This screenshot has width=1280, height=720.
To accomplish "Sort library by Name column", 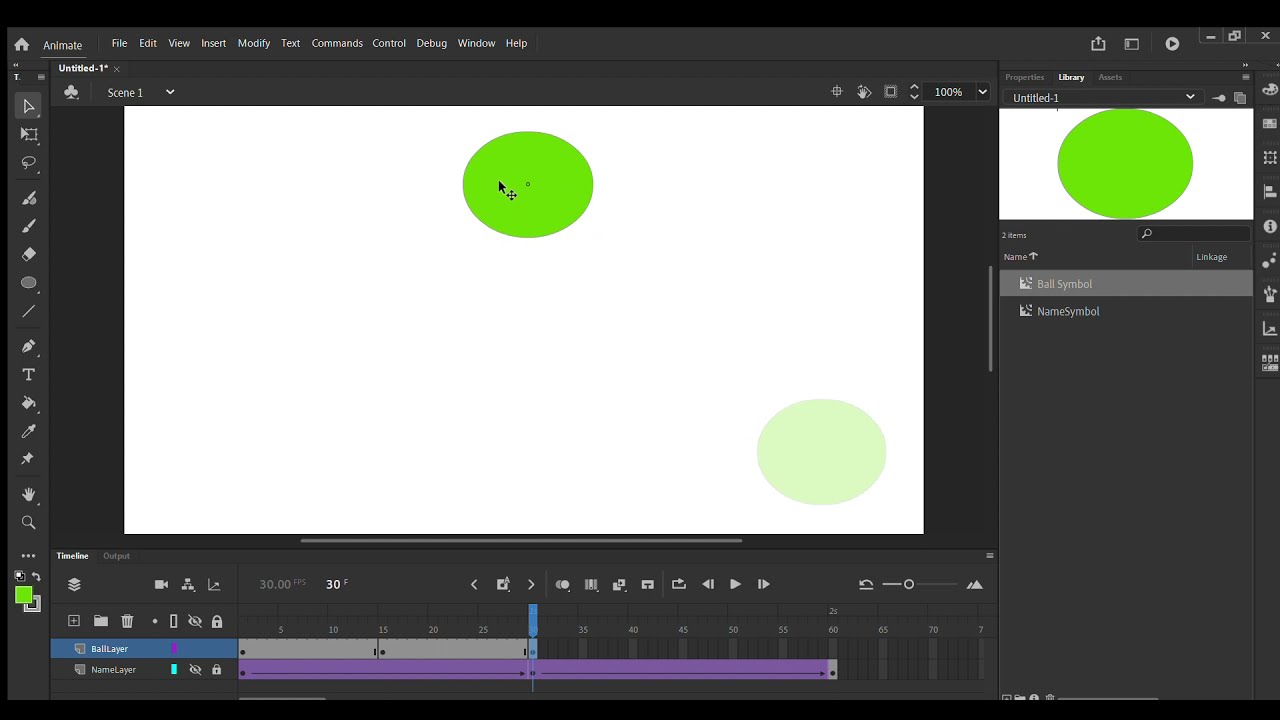I will click(x=1020, y=257).
